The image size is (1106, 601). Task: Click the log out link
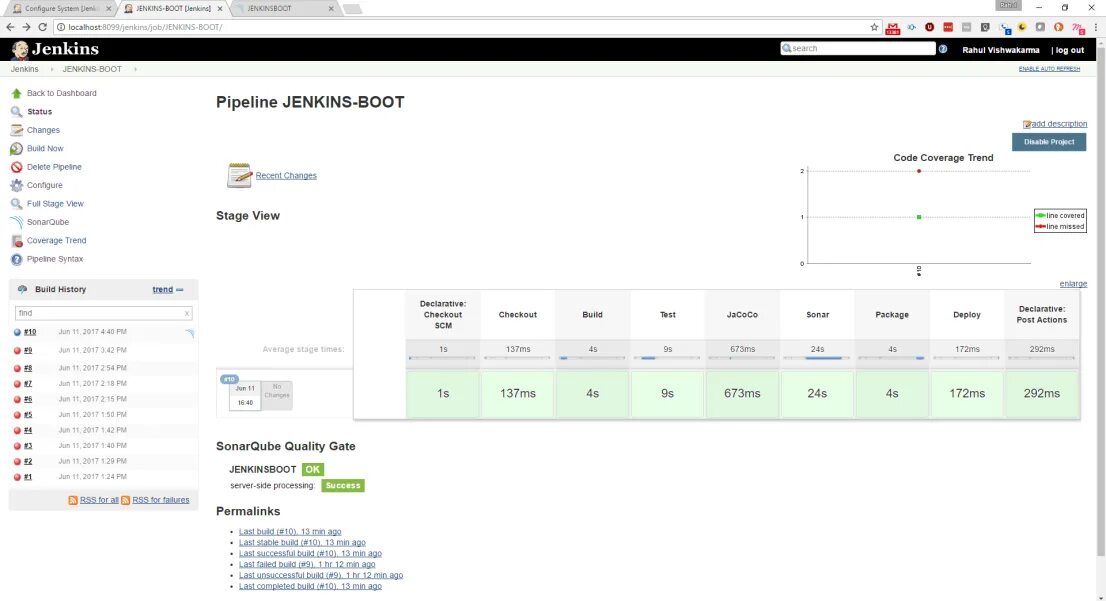[1069, 50]
